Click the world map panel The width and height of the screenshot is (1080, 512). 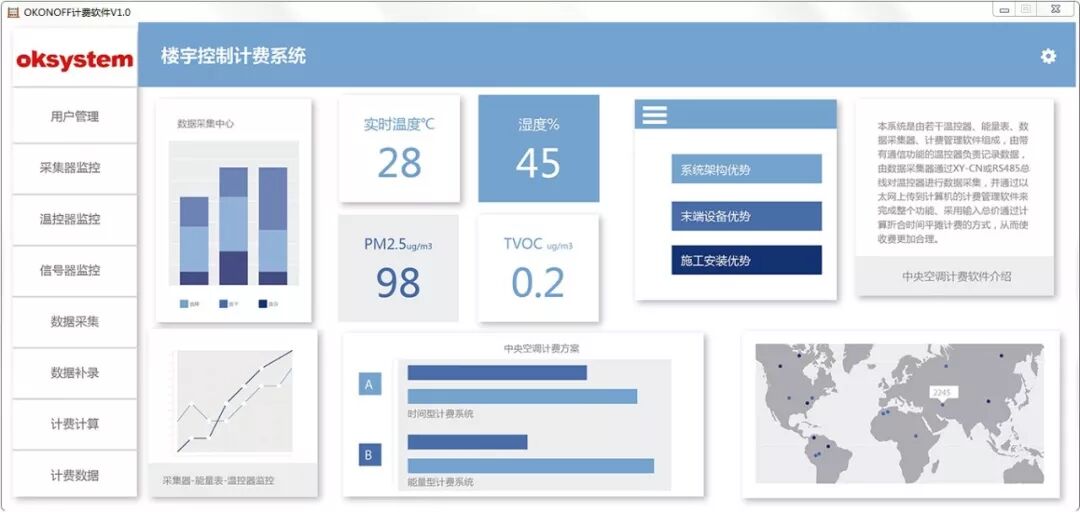point(900,413)
